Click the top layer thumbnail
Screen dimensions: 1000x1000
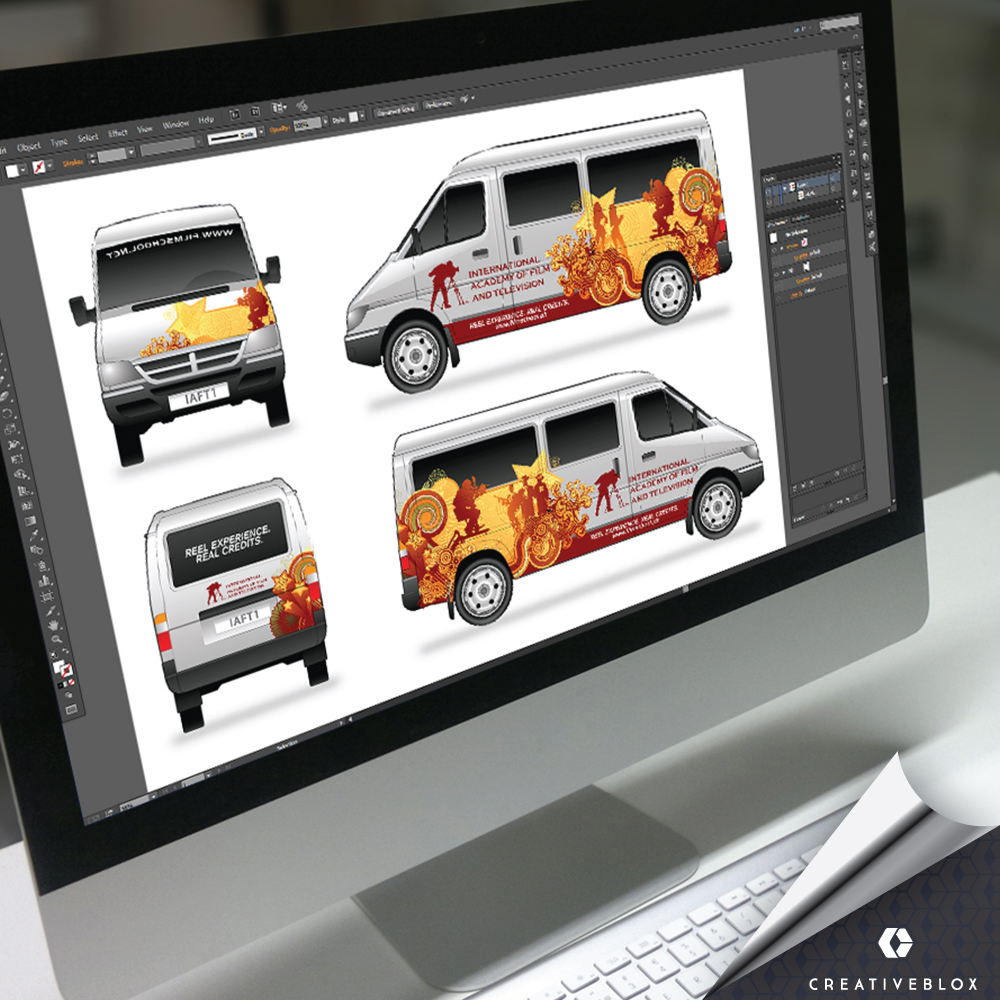point(792,186)
